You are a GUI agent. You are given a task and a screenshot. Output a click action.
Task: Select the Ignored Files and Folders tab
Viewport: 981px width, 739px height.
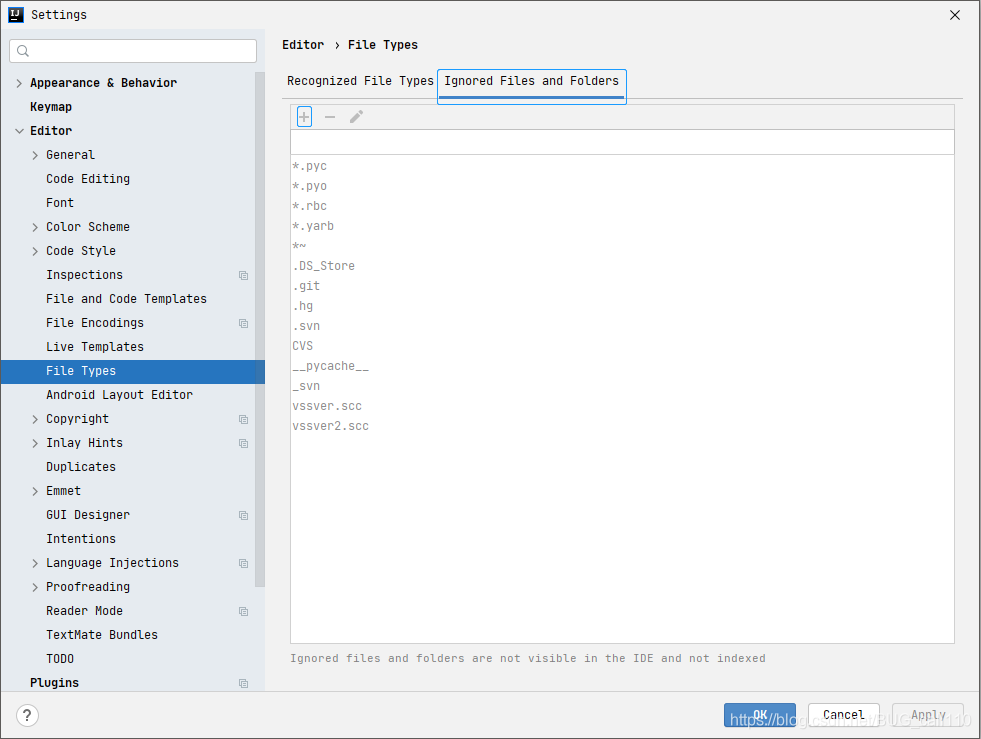tap(531, 81)
